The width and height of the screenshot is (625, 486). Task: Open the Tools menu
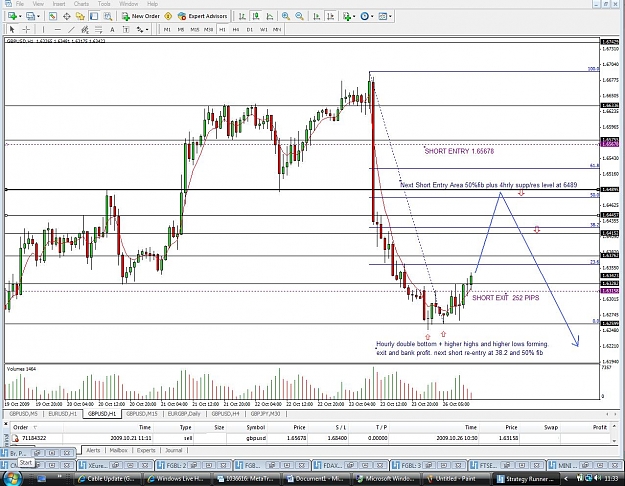[x=104, y=4]
